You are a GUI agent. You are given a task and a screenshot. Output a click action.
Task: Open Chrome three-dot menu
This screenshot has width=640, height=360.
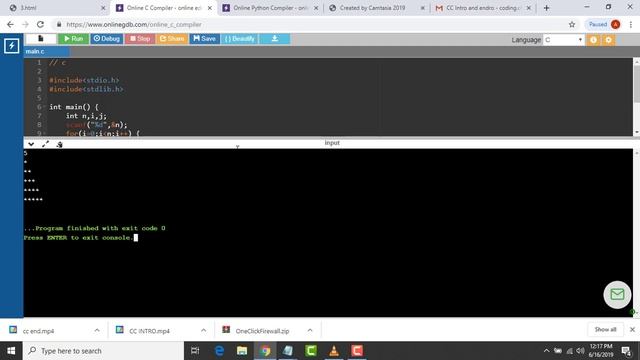tap(631, 24)
